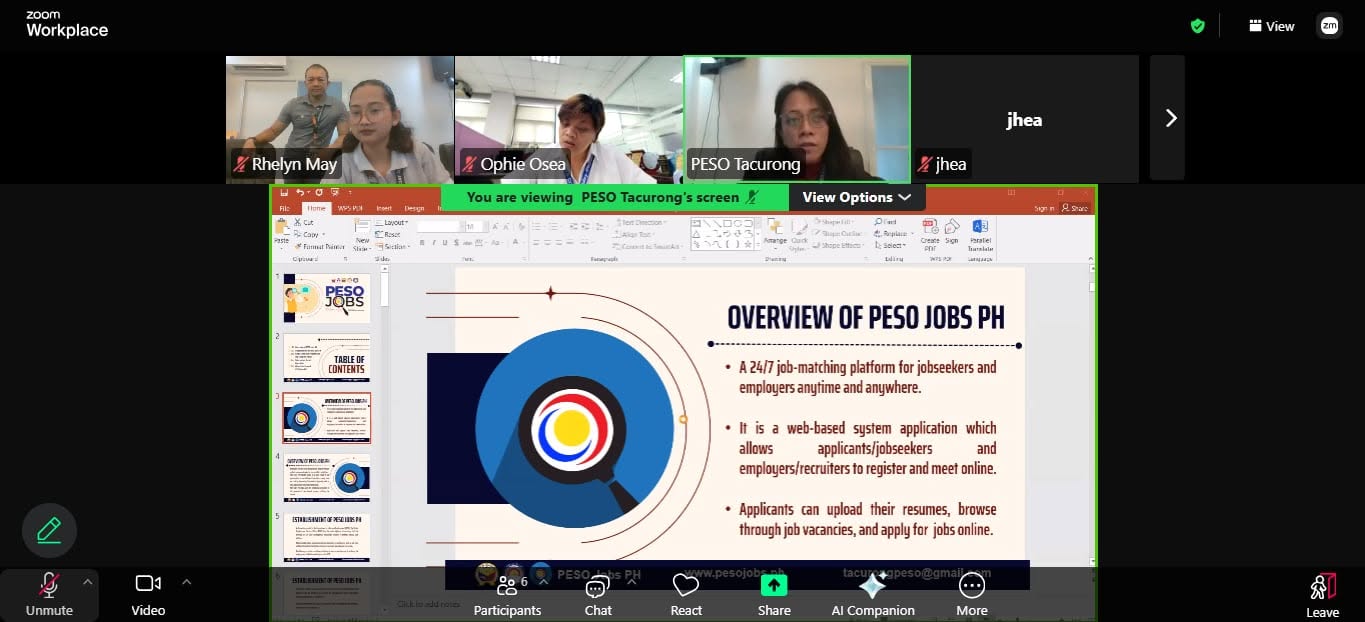Viewport: 1365px width, 622px height.
Task: Open the Section dropdown in Slides group
Action: click(392, 246)
